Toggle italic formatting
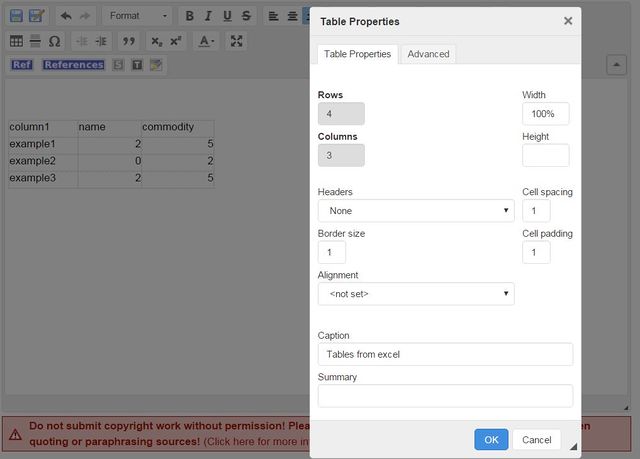The height and width of the screenshot is (459, 640). pyautogui.click(x=209, y=16)
